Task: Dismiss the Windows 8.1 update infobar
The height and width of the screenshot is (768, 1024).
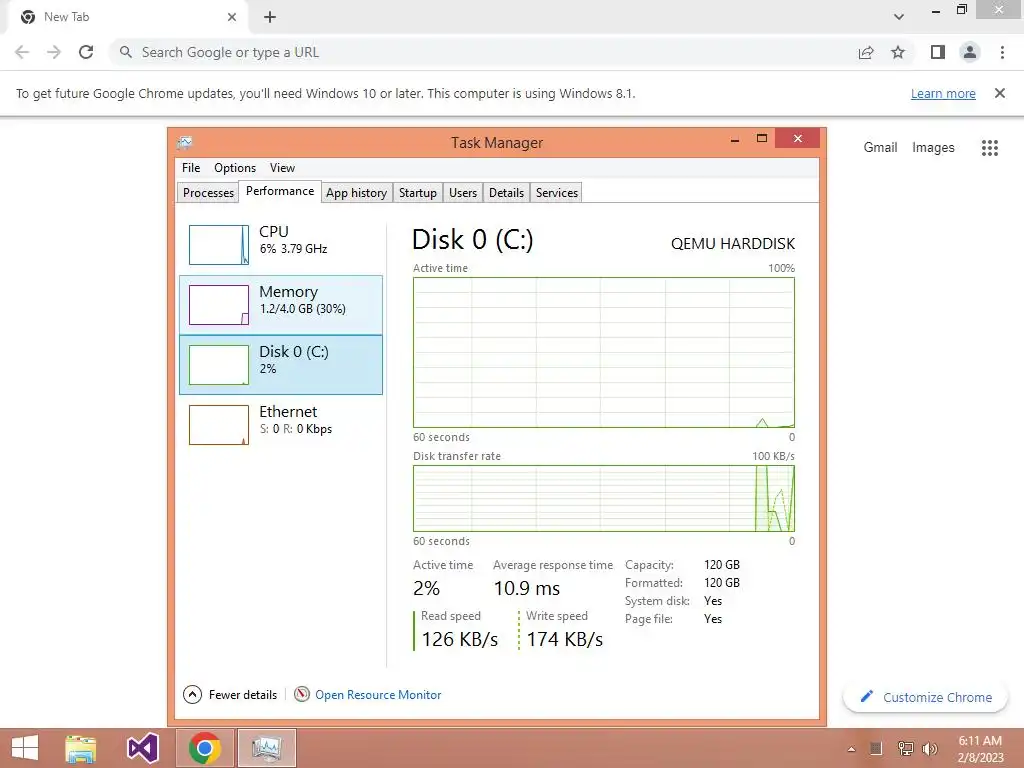Action: point(1000,93)
